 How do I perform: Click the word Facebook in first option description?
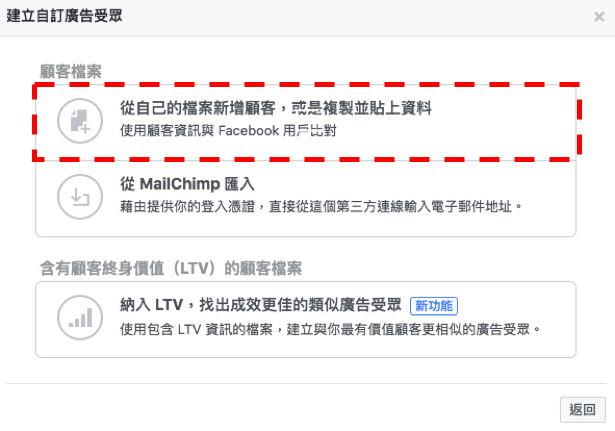(x=248, y=131)
